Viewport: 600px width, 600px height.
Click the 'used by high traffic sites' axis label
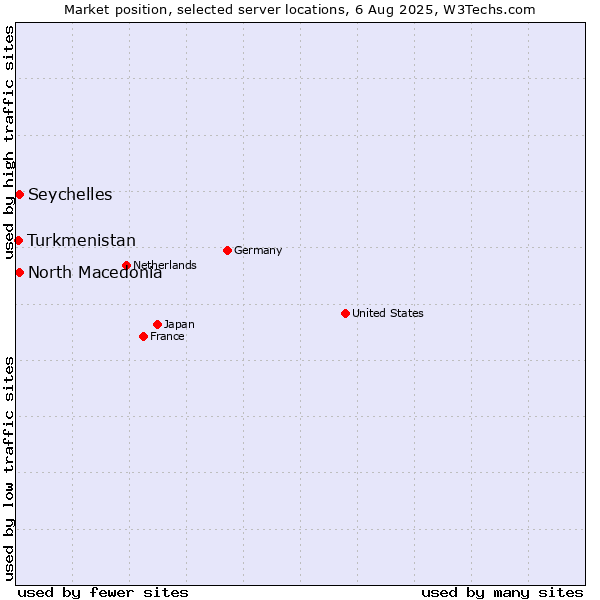click(9, 143)
